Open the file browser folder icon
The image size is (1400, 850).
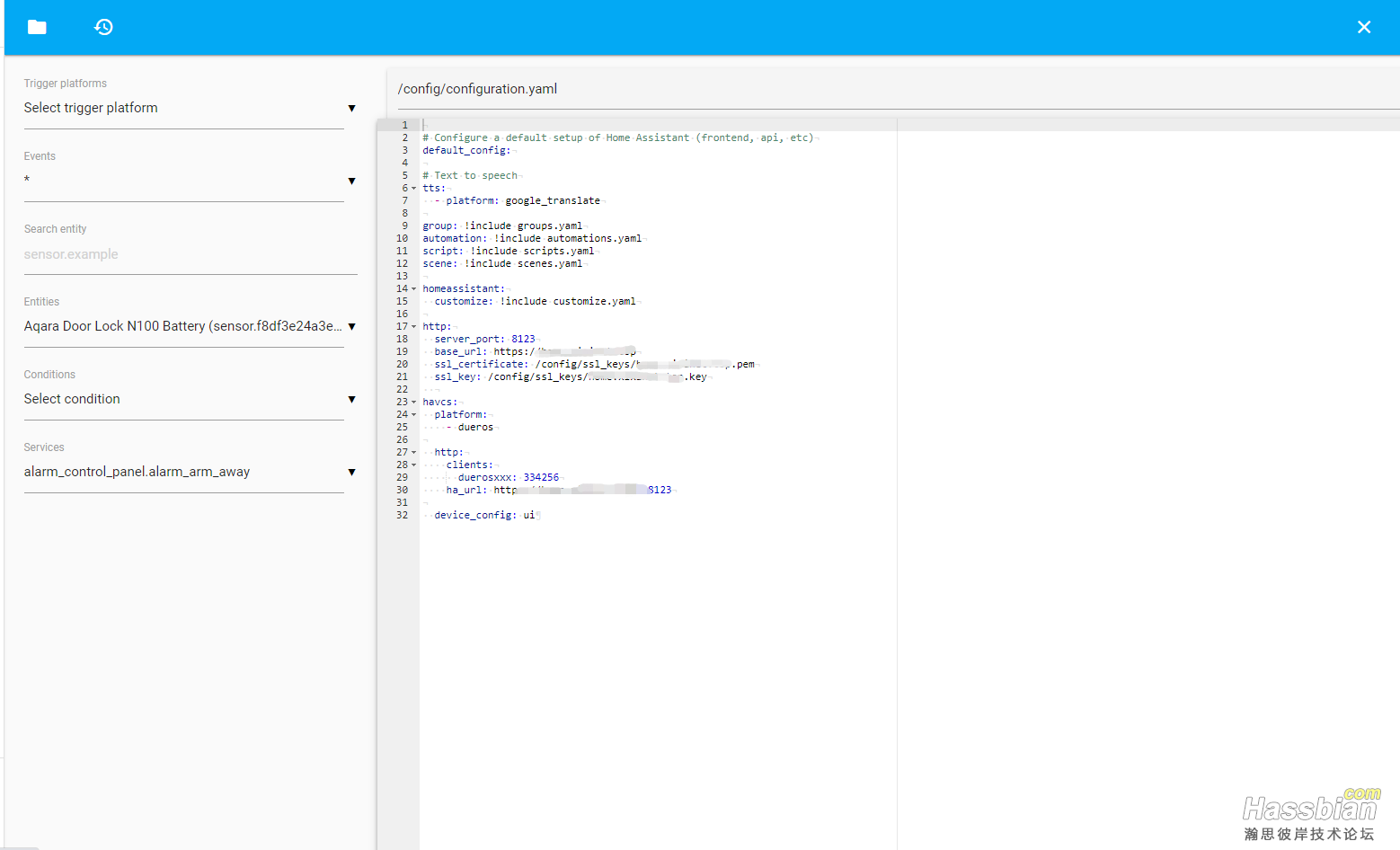(x=37, y=27)
